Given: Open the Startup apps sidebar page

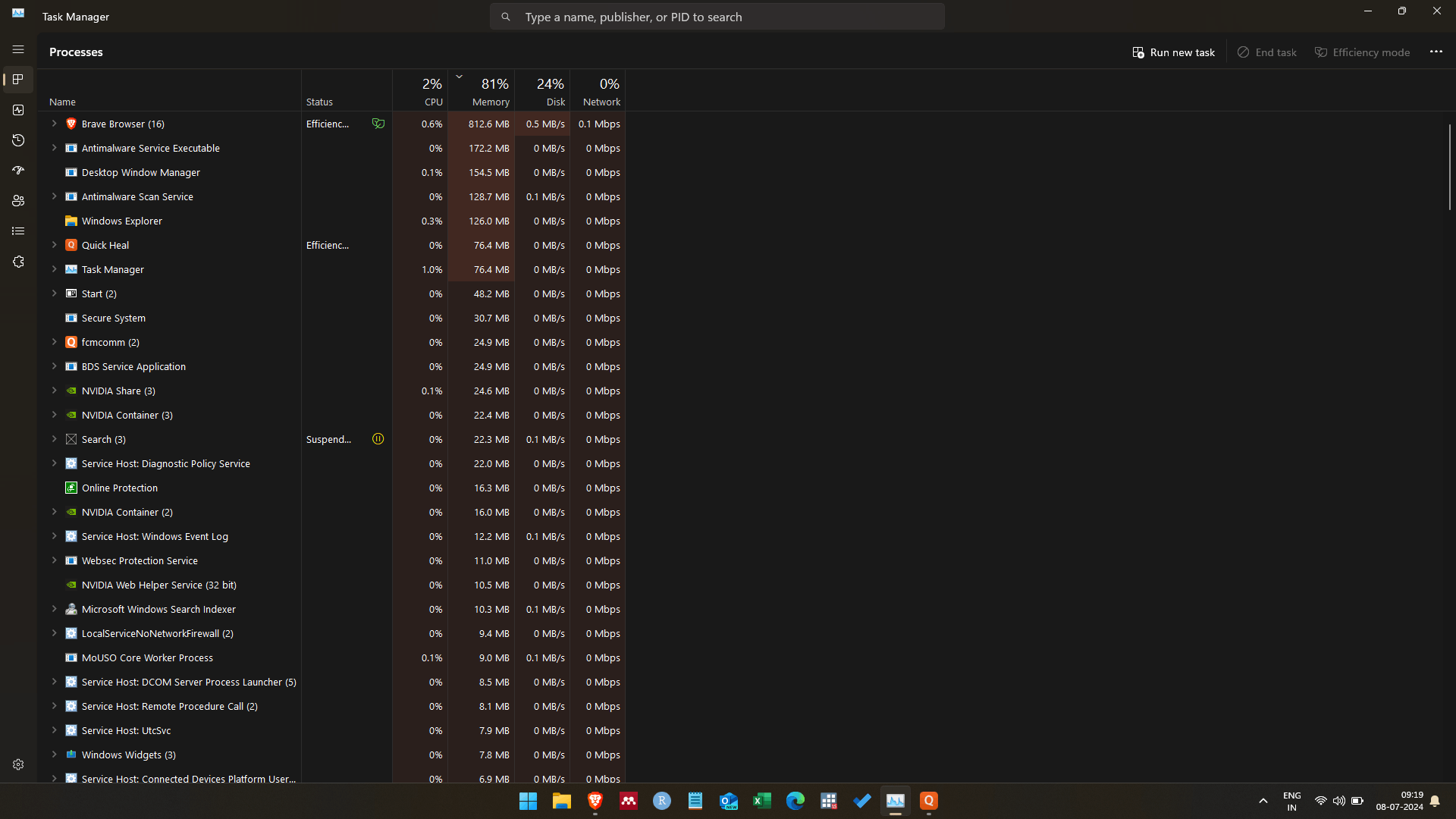Looking at the screenshot, I should click(x=18, y=171).
